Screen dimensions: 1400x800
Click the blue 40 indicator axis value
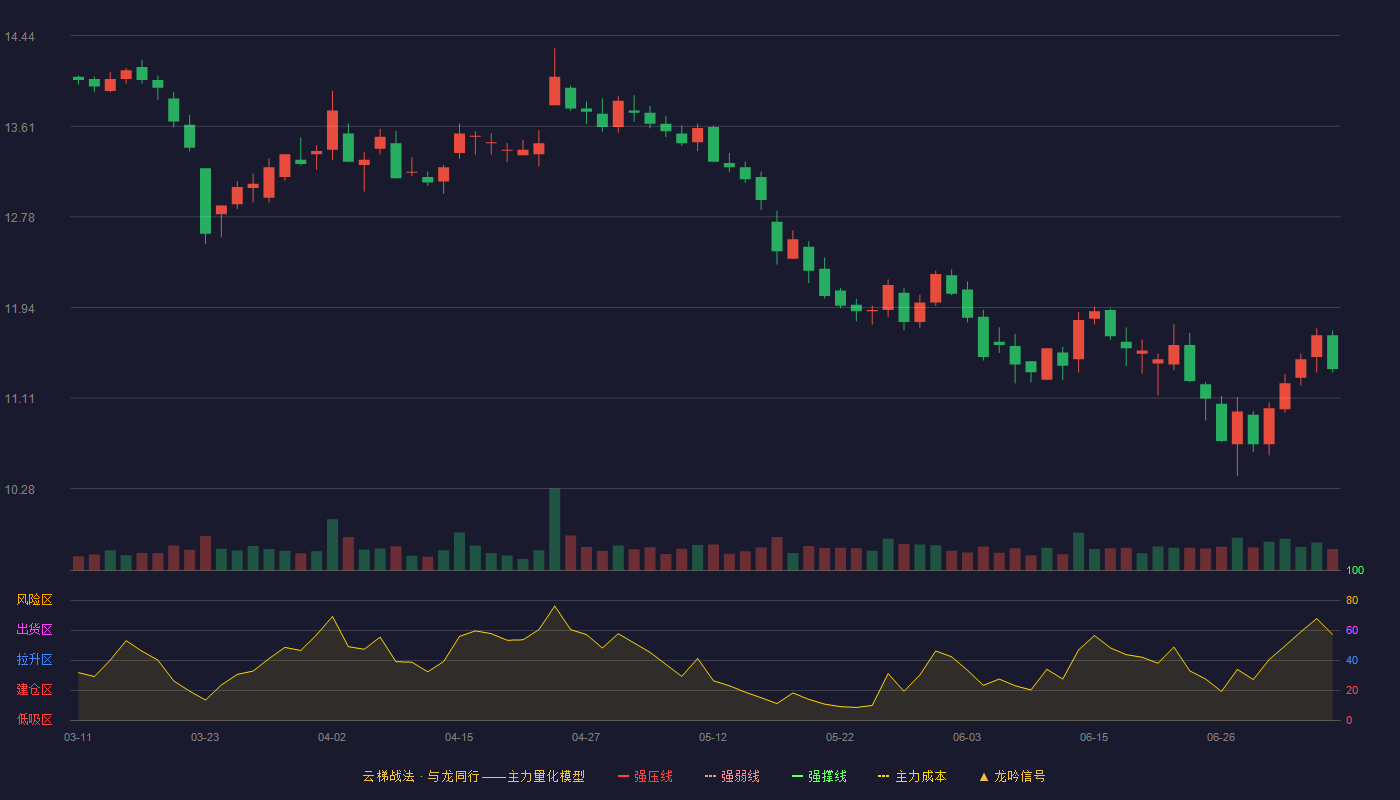(x=1352, y=660)
